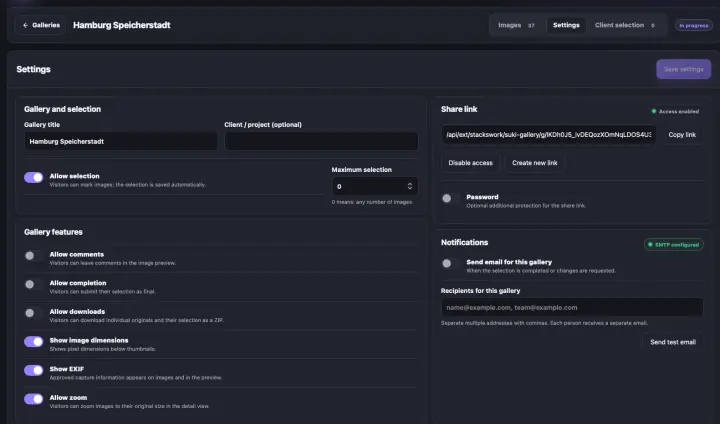Go back to Galleries list
This screenshot has height=424, width=720.
pos(41,25)
